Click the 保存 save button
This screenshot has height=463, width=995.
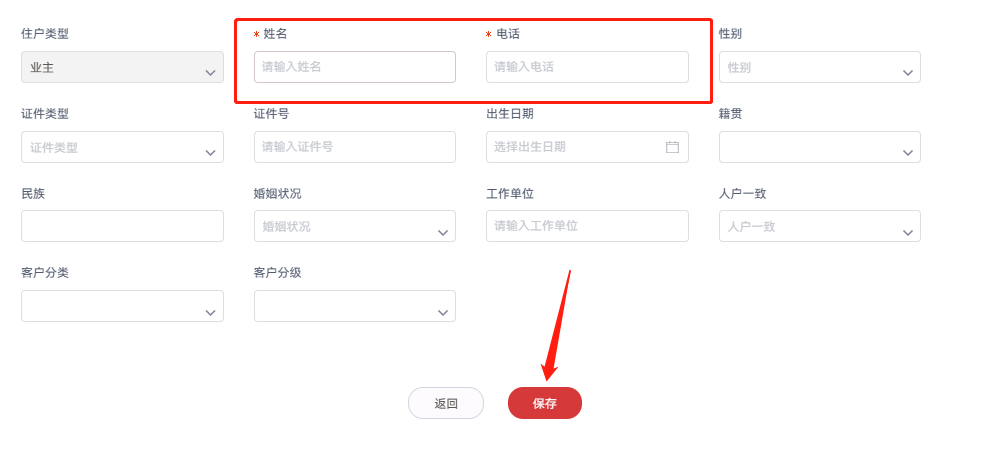[x=544, y=403]
